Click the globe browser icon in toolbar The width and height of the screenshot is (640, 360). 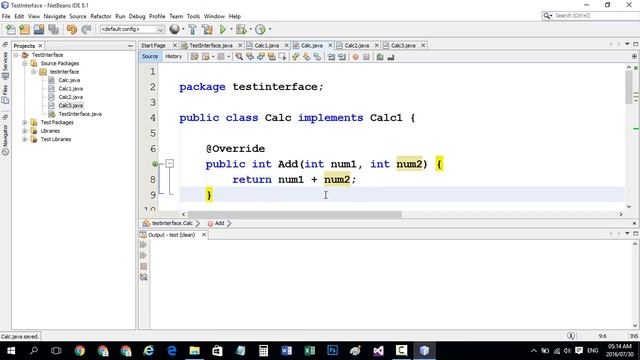click(174, 29)
